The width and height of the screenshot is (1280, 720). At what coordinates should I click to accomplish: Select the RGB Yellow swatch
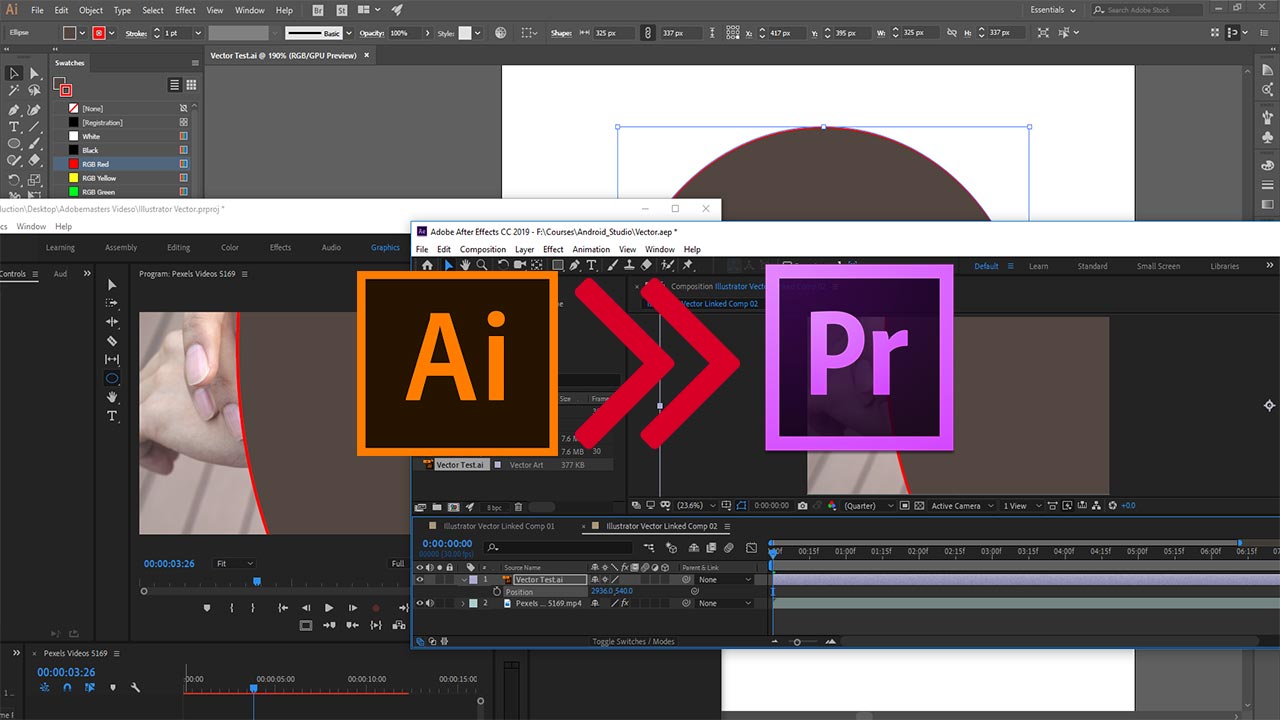pyautogui.click(x=99, y=178)
